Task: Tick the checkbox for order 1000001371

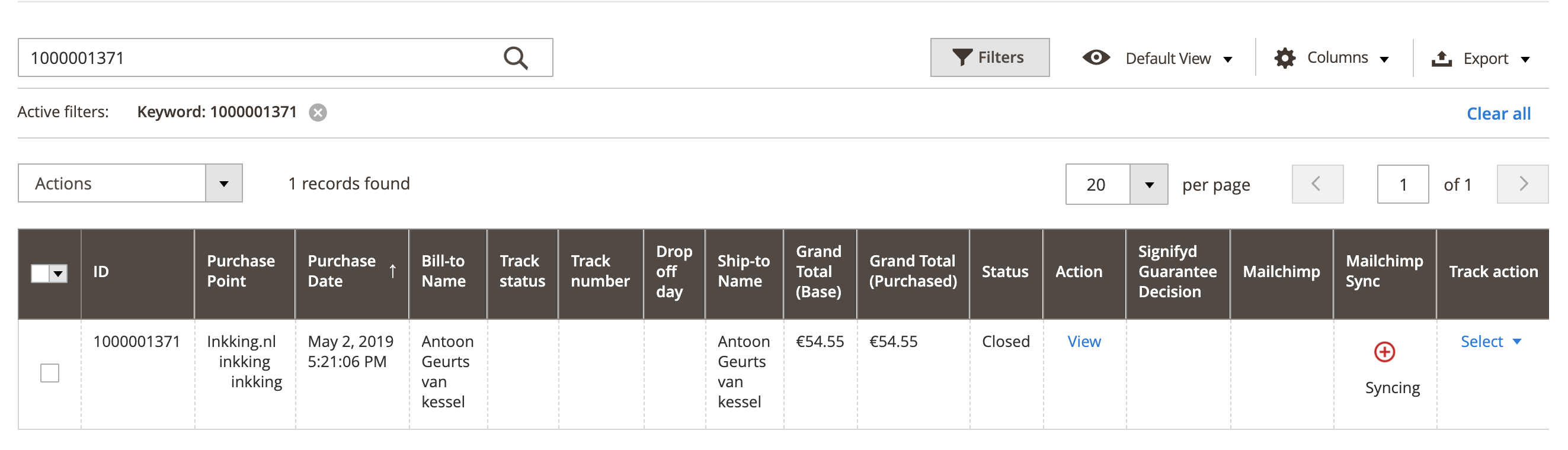Action: pos(50,373)
